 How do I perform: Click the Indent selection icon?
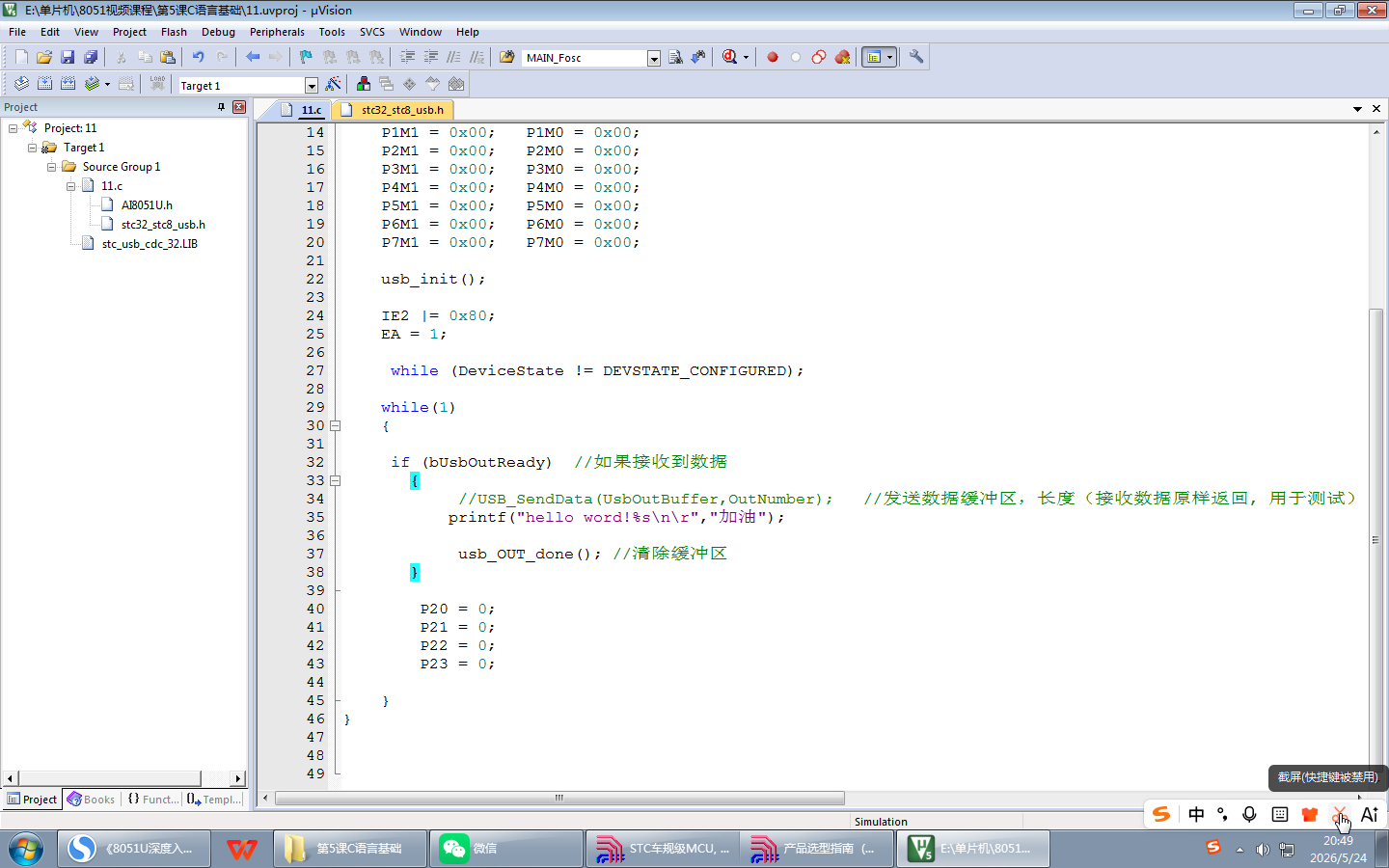point(408,58)
